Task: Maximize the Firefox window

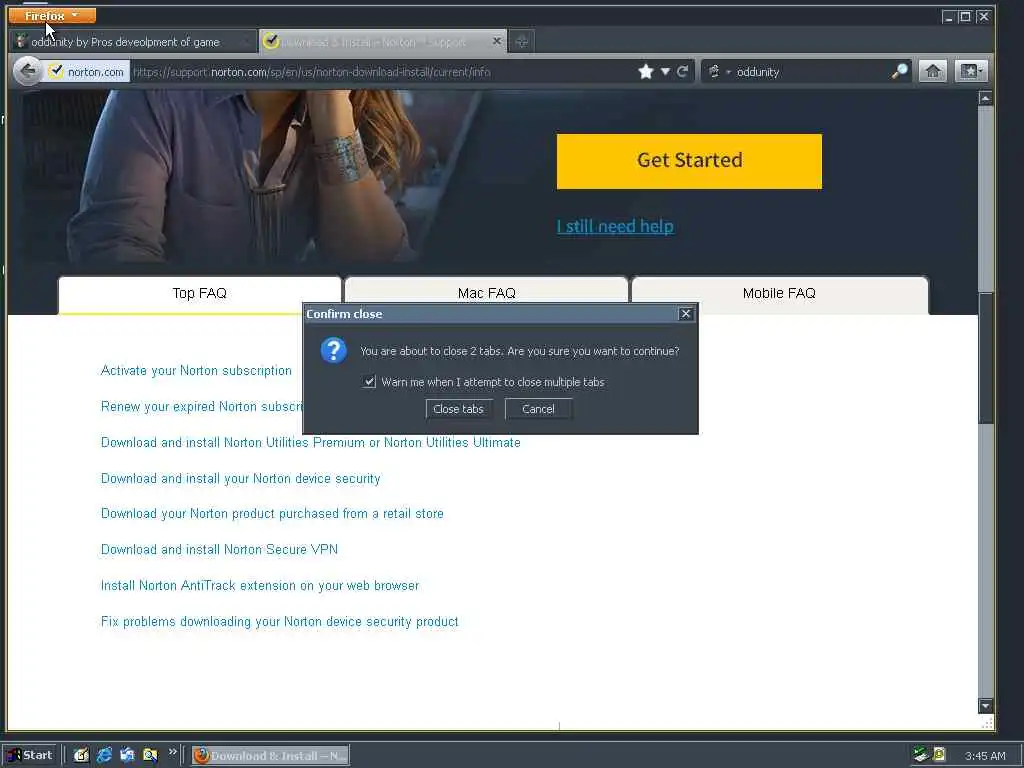Action: pyautogui.click(x=965, y=16)
